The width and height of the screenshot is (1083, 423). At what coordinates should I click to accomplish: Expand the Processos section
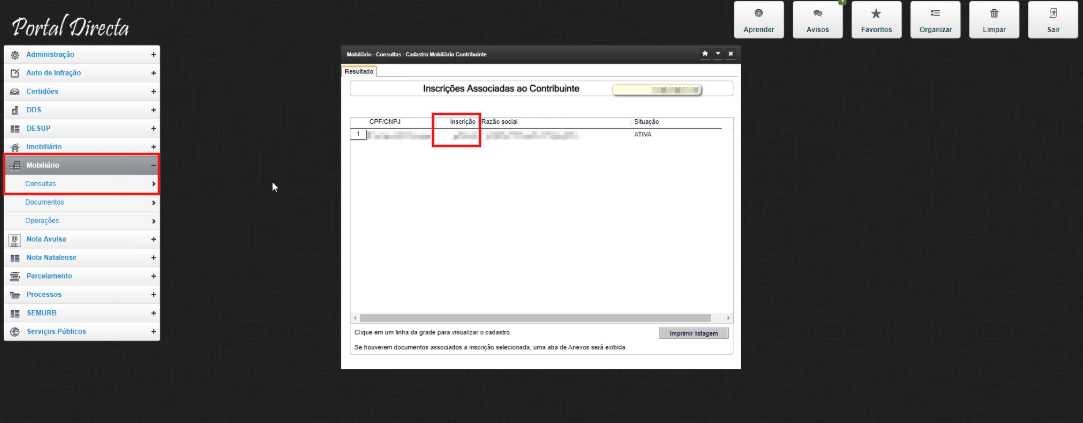pyautogui.click(x=153, y=294)
